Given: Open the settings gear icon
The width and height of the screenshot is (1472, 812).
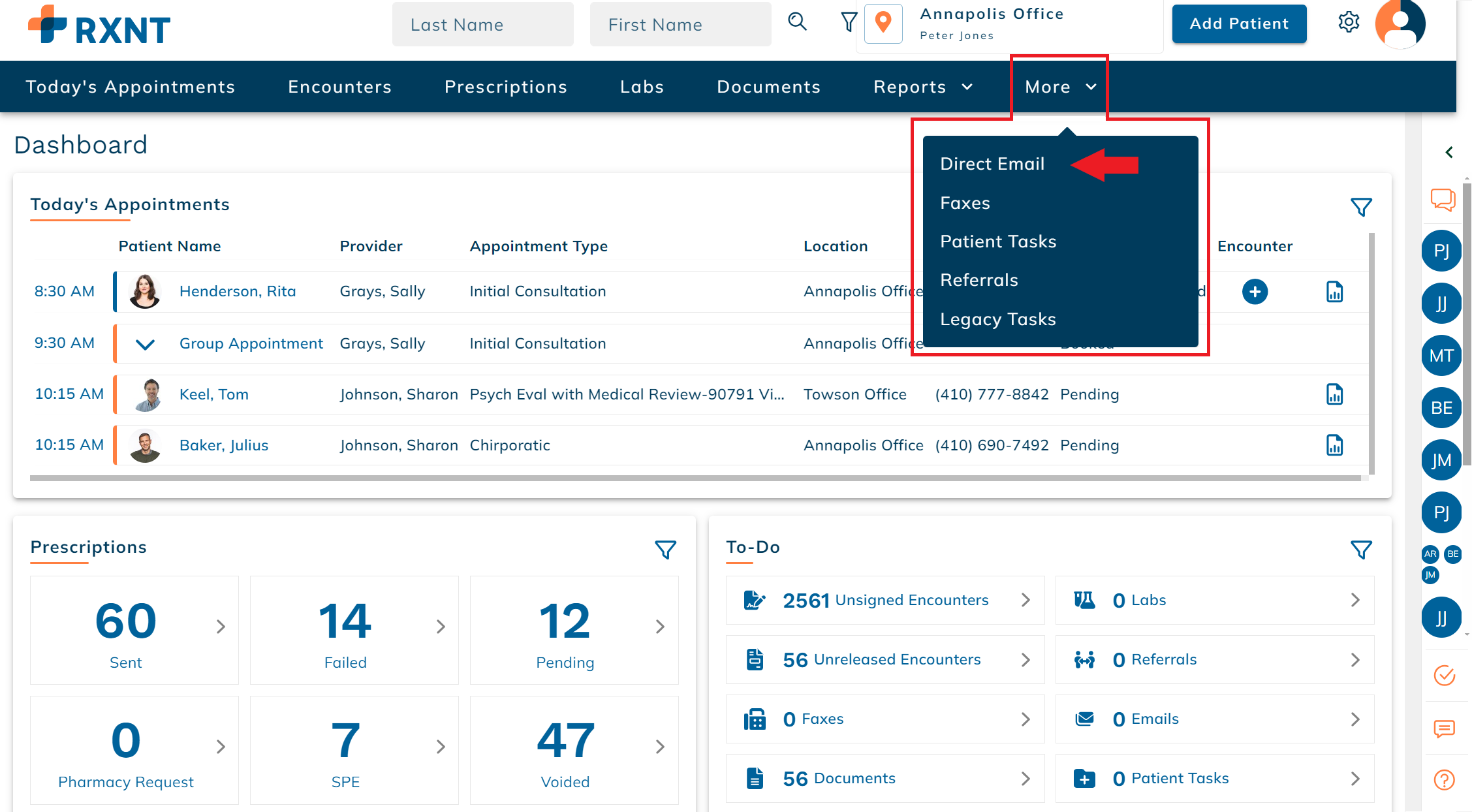Looking at the screenshot, I should (x=1349, y=22).
